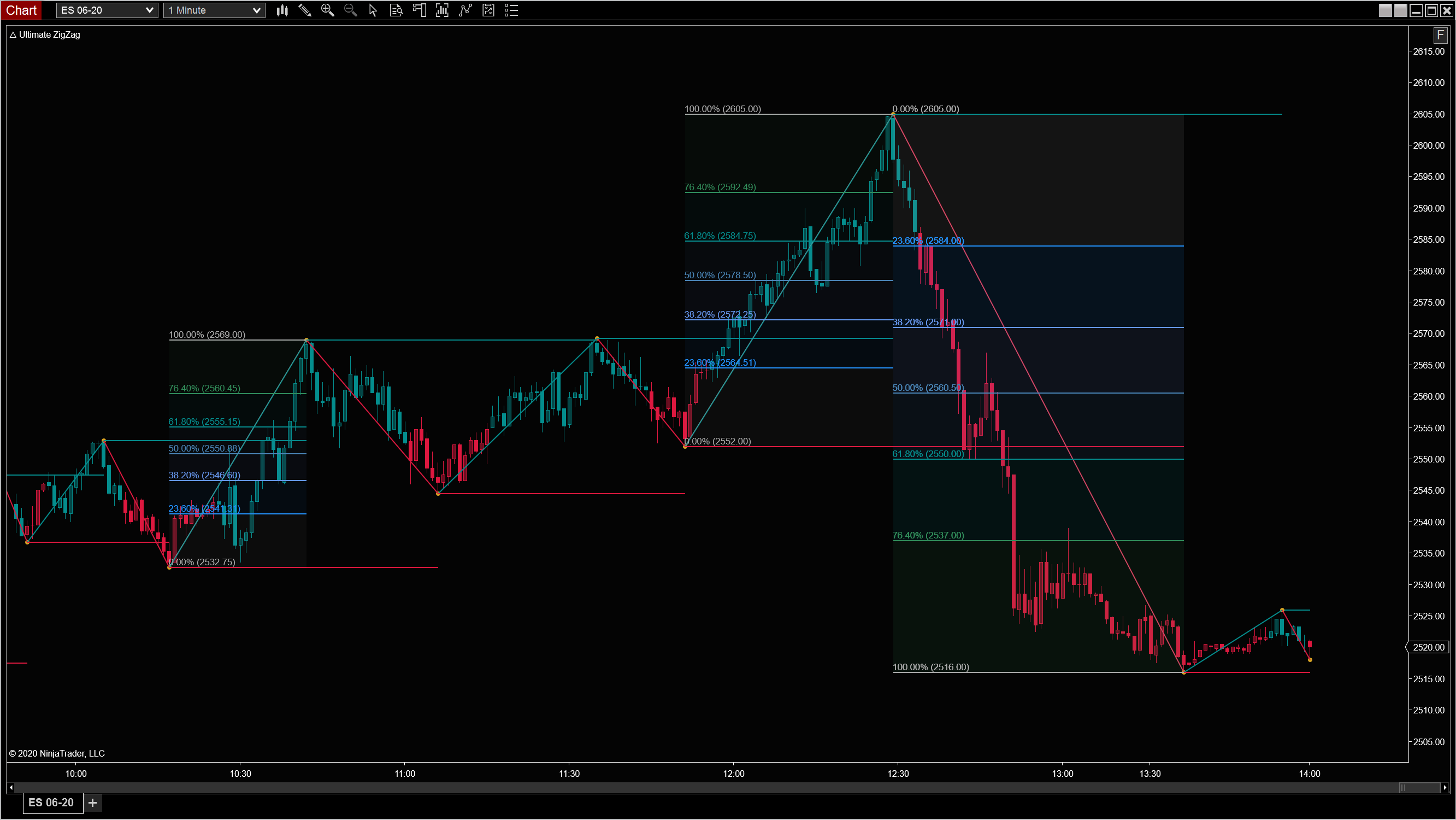Open the Data Box icon
Viewport: 1456px width, 820px height.
(396, 10)
